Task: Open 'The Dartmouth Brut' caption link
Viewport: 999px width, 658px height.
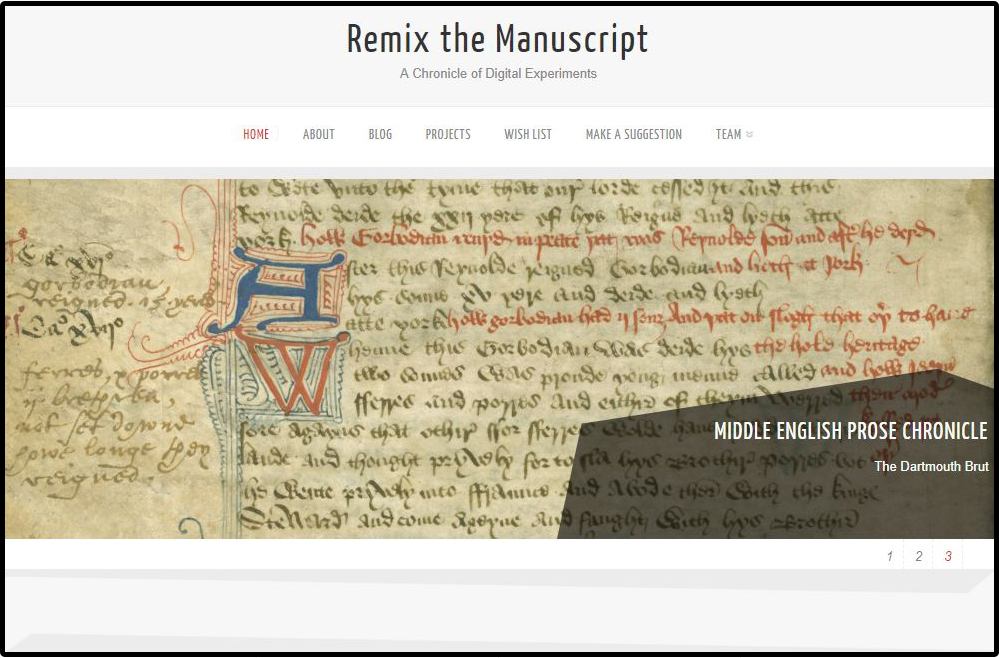Action: point(930,466)
